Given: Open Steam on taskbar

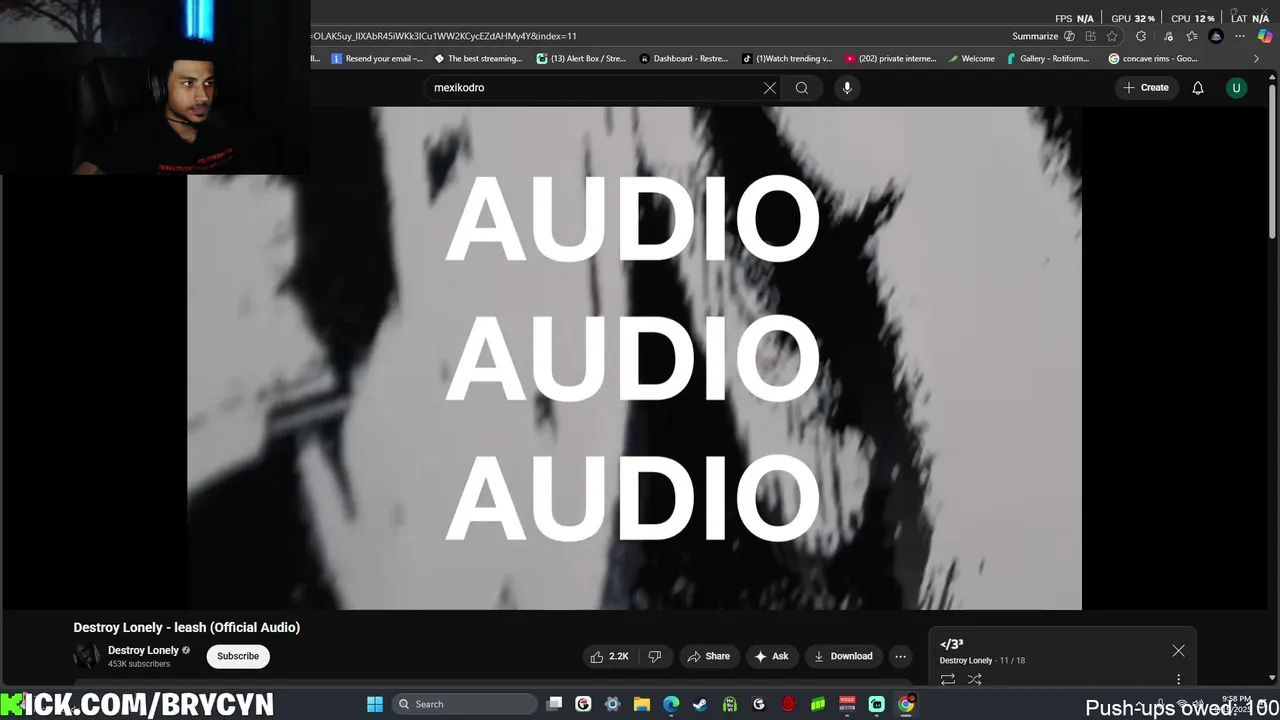Looking at the screenshot, I should coord(700,704).
